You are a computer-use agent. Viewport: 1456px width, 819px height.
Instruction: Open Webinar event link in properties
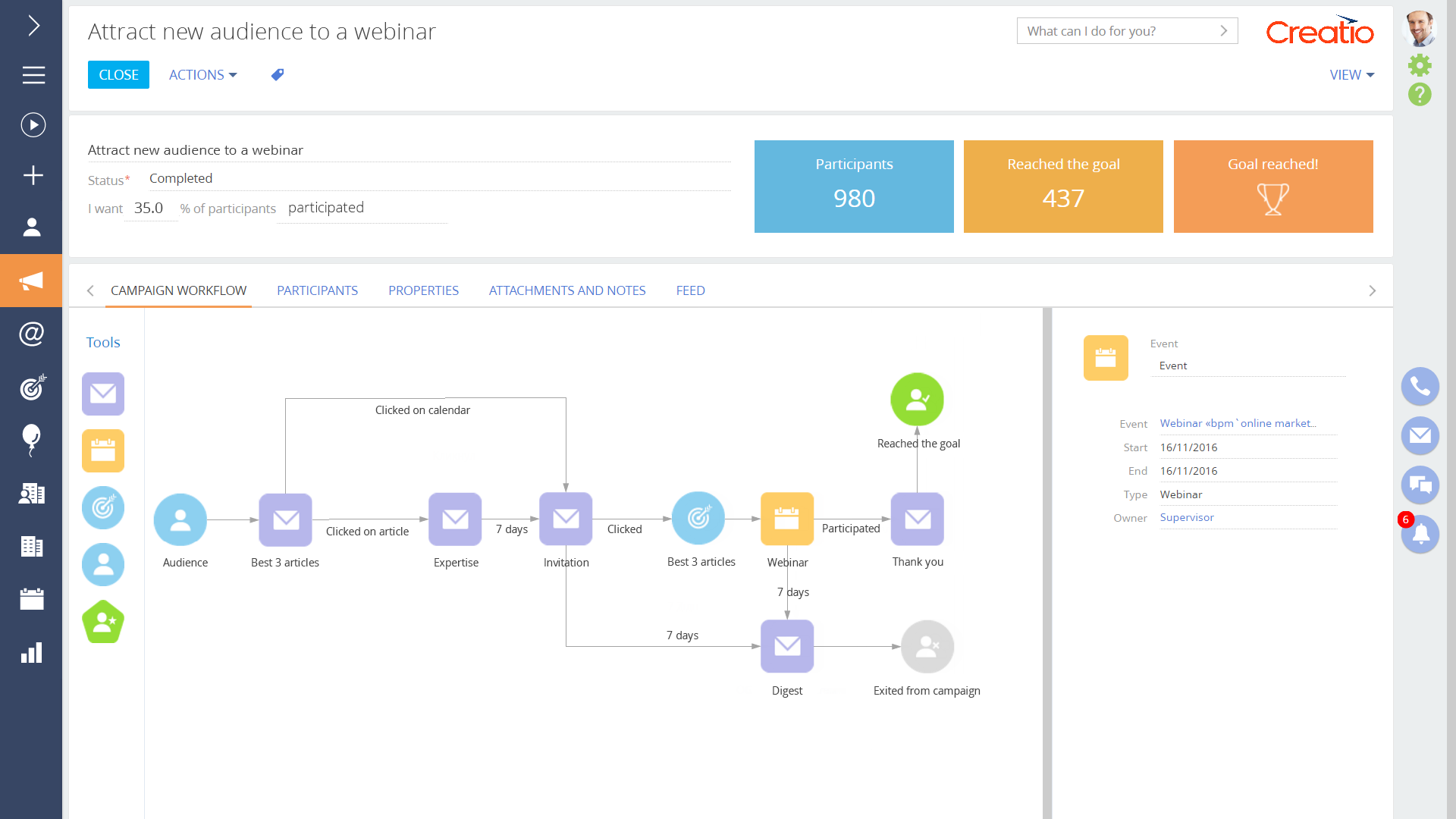(x=1237, y=423)
